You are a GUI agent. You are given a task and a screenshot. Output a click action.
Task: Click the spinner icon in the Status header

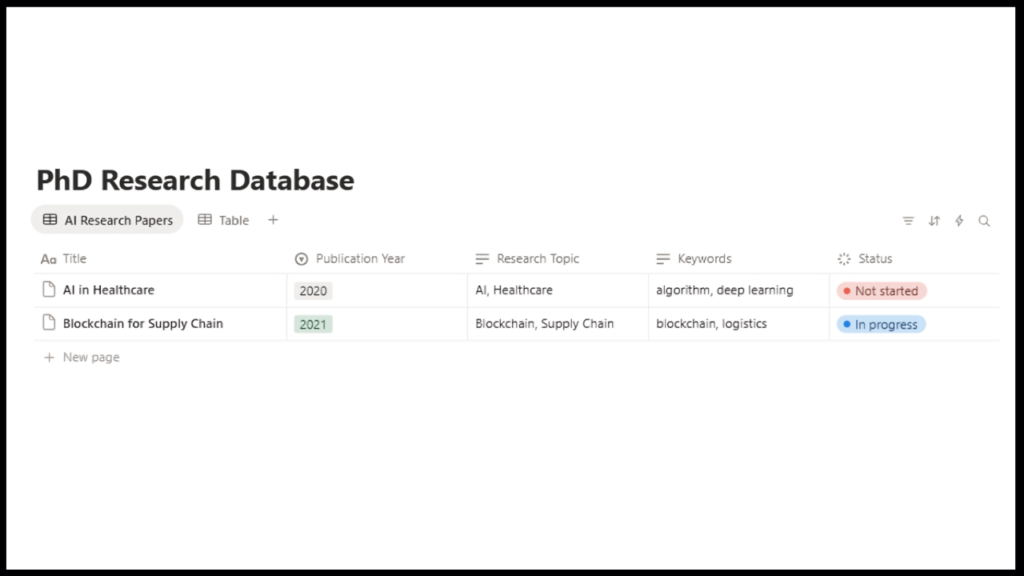coord(843,258)
